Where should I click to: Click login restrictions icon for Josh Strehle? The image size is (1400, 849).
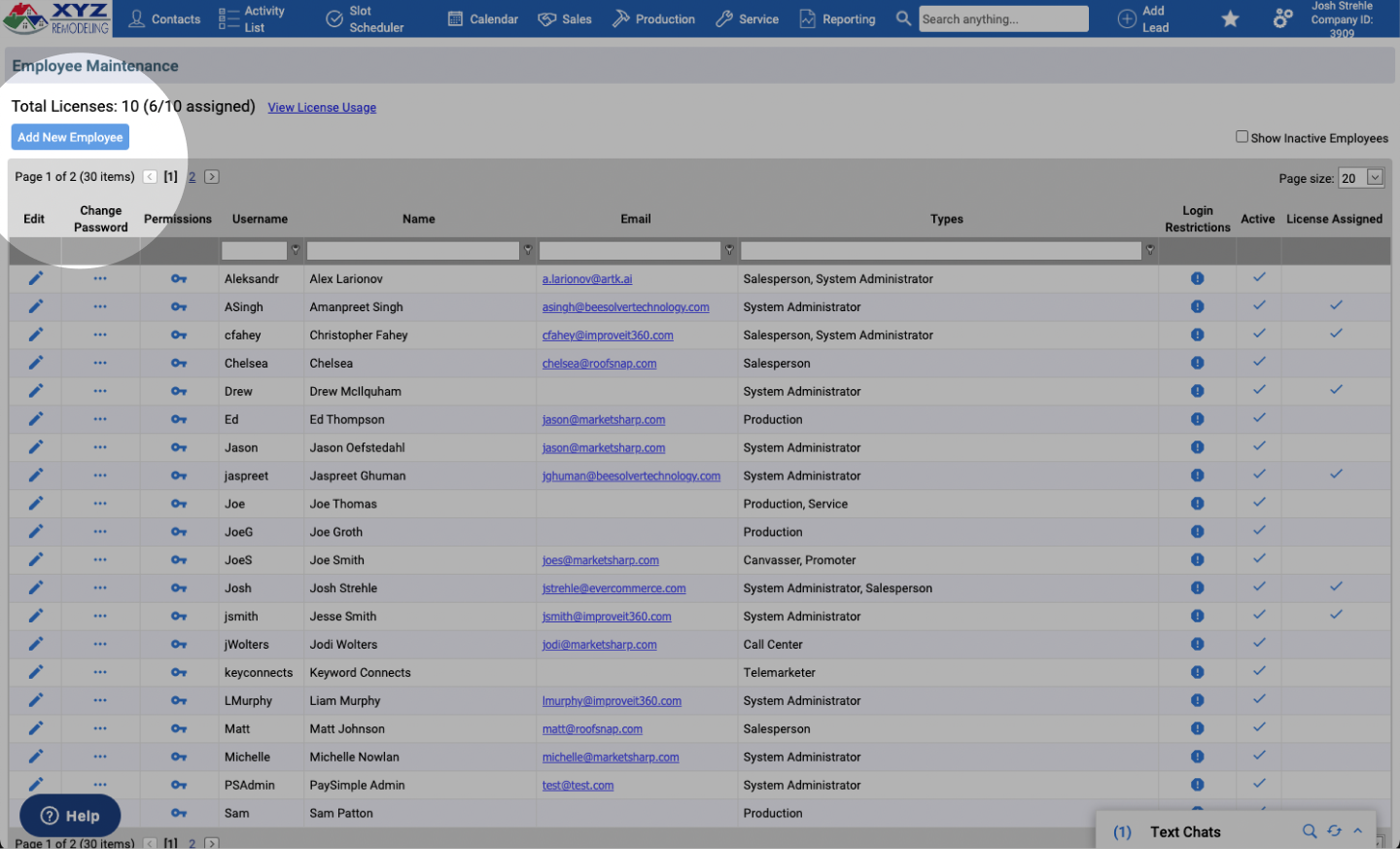(x=1197, y=587)
